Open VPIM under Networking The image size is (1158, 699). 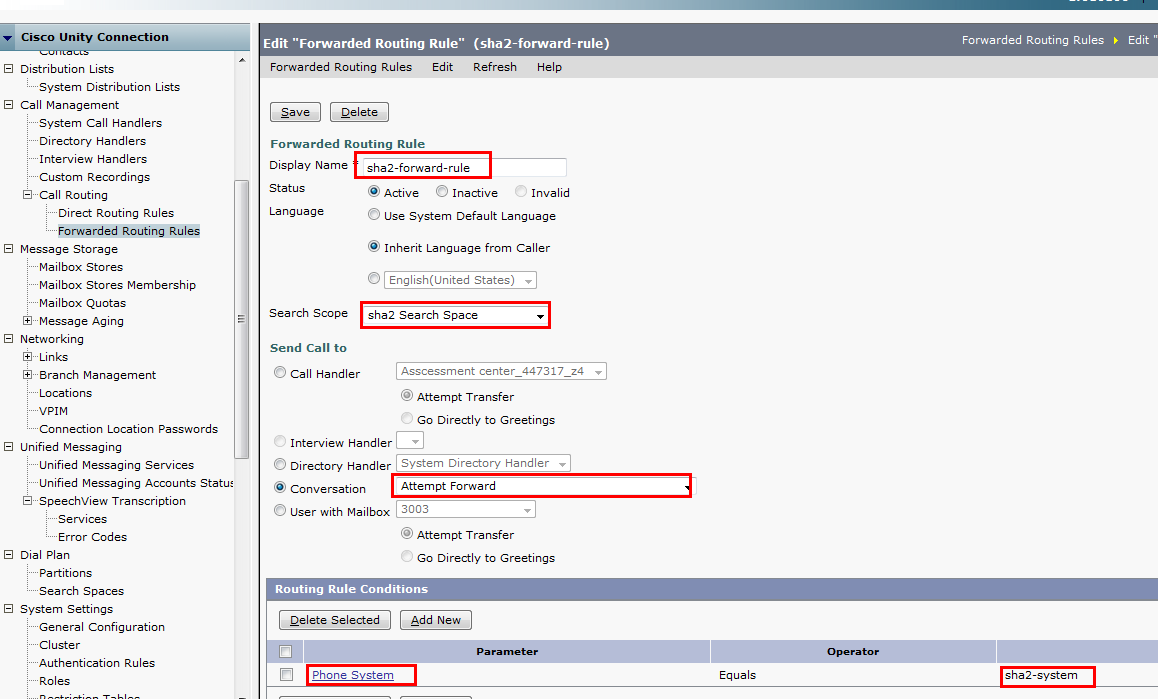tap(53, 411)
